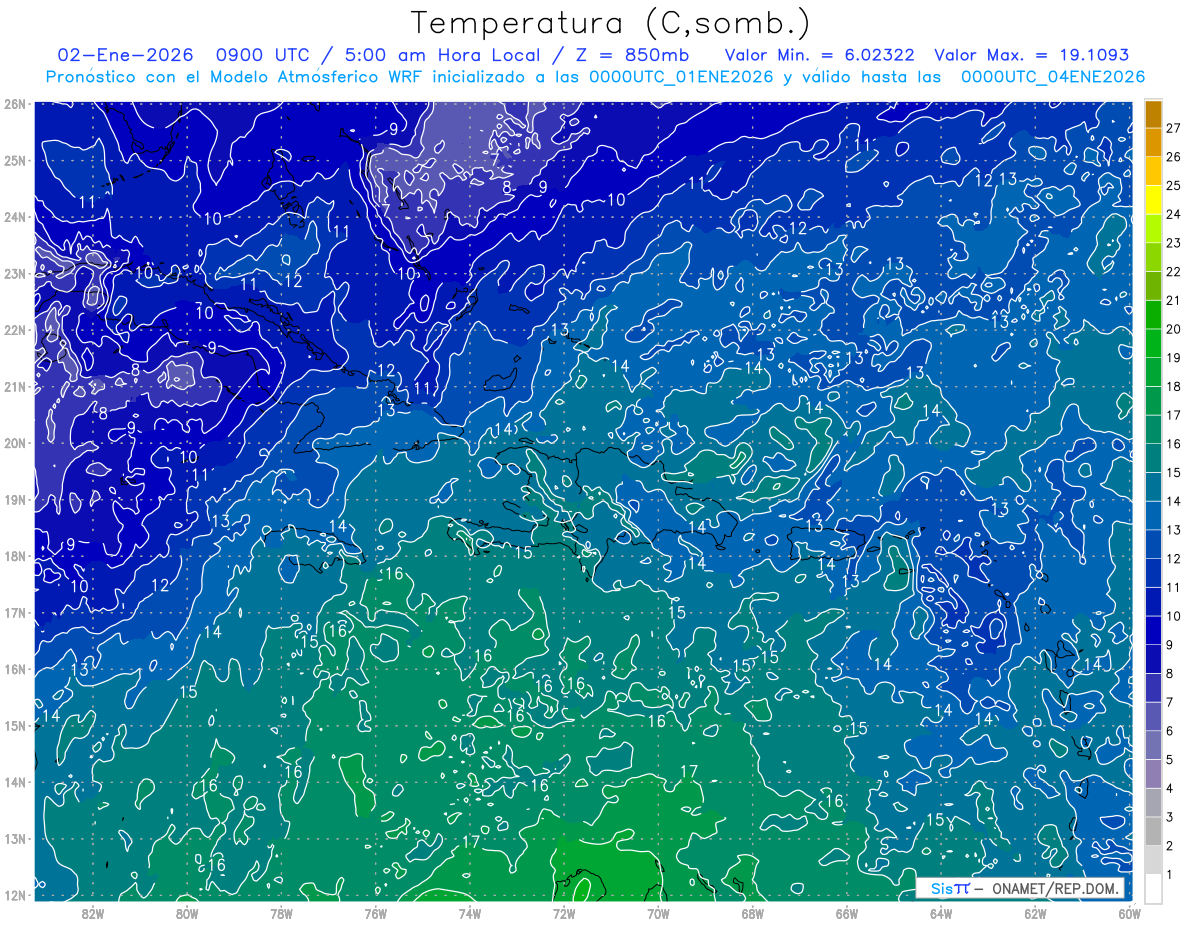Select valid-until time "0000UTC_04ENE2026"
The image size is (1200, 927).
click(x=1053, y=77)
